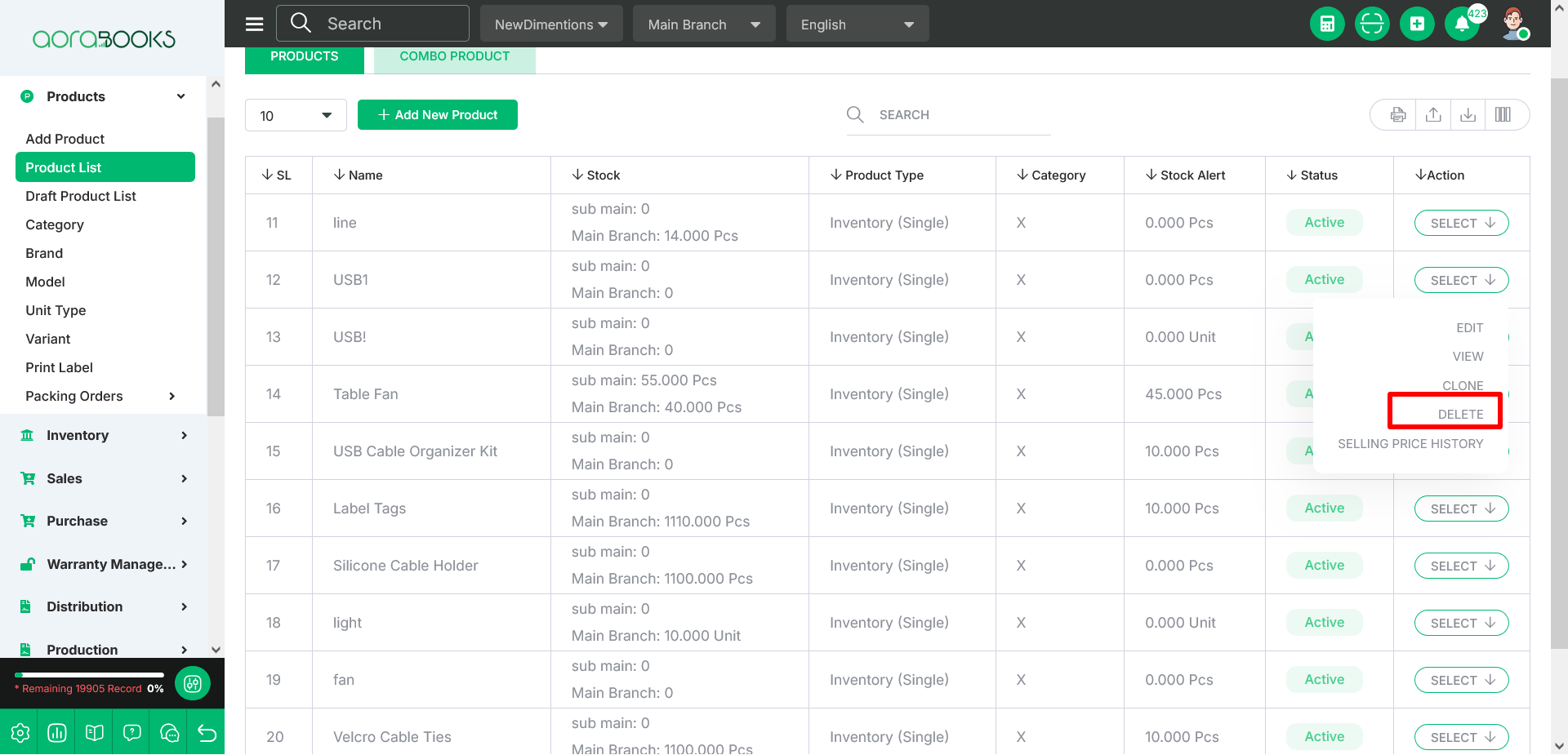The image size is (1568, 755).
Task: Open the book guide icon in bottom bar
Action: tap(95, 733)
